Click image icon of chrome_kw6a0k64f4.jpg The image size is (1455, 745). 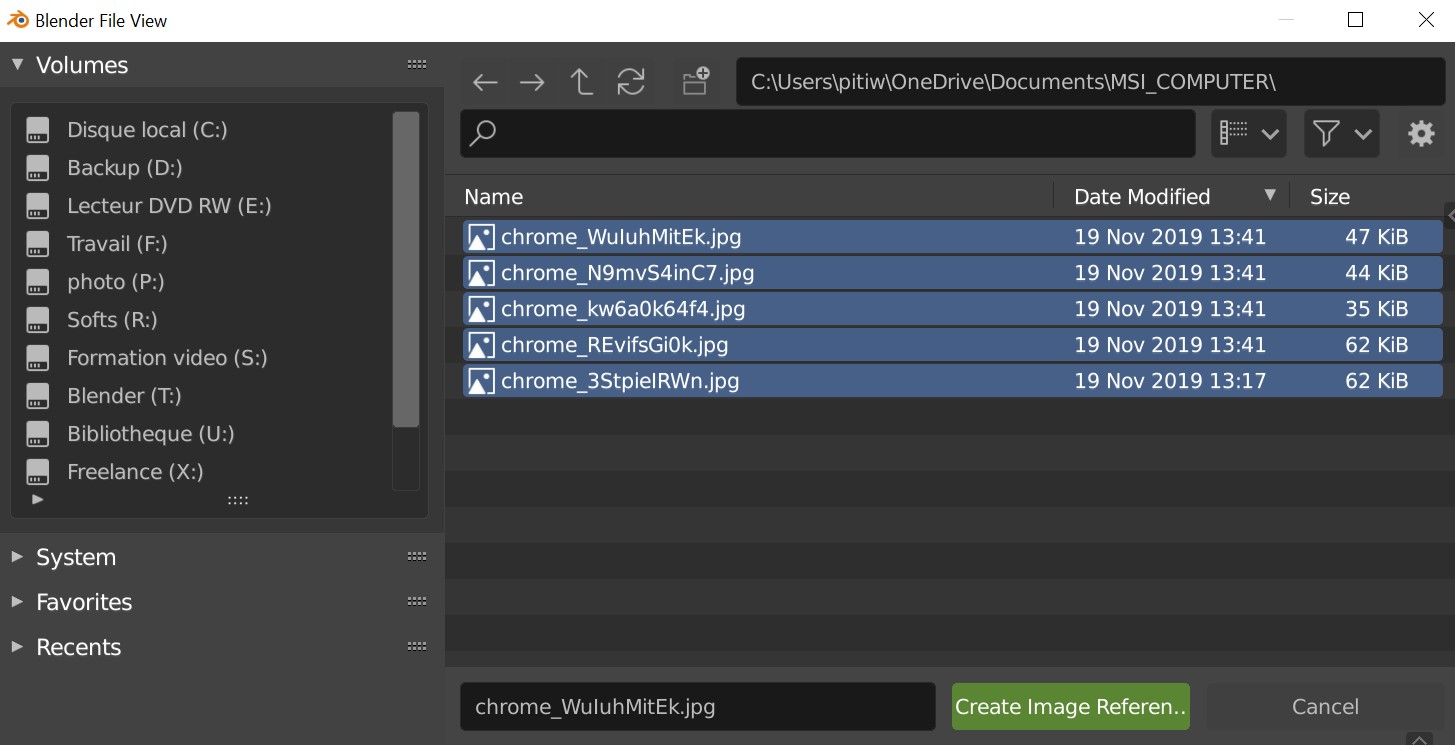point(481,309)
